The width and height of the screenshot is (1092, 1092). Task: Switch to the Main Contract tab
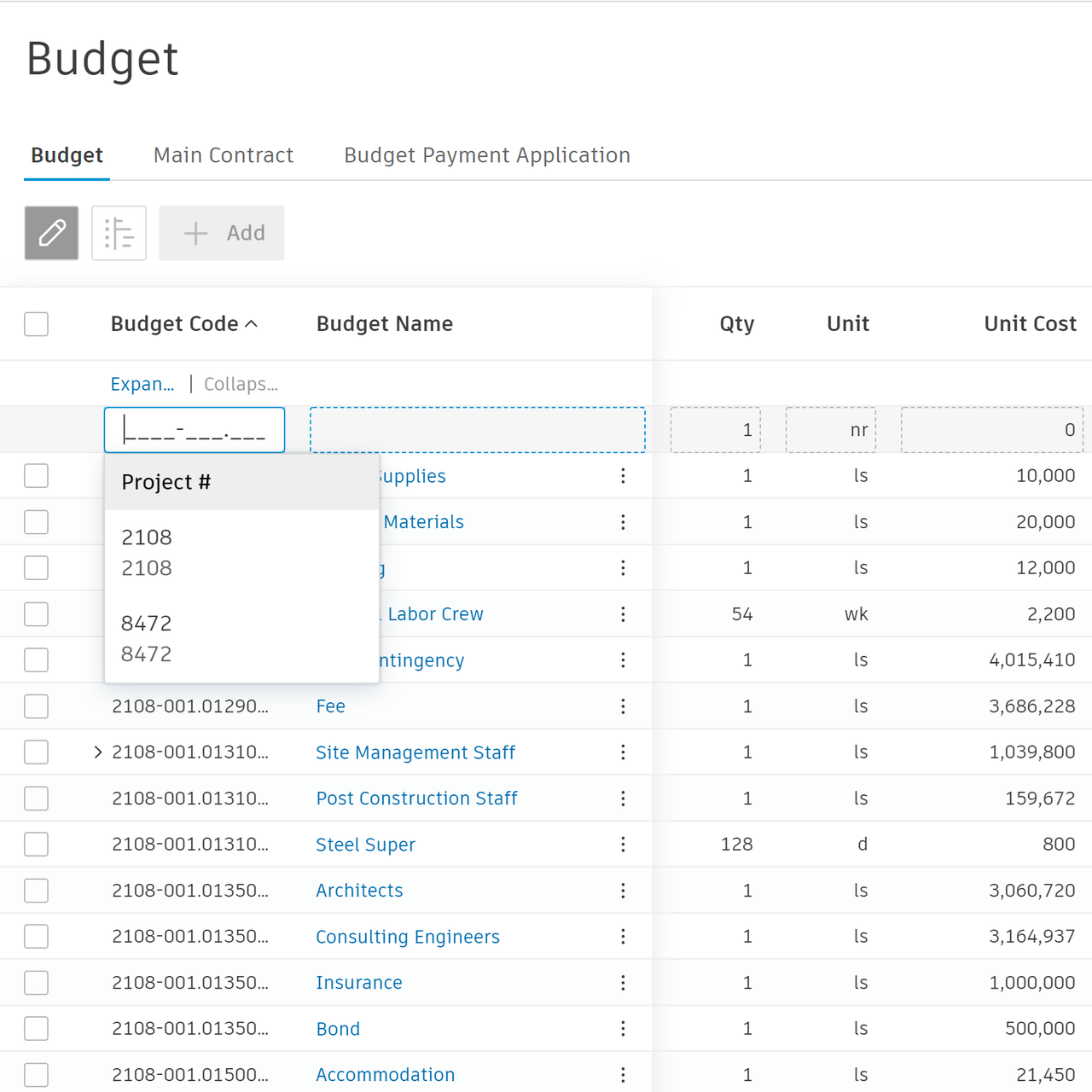point(224,155)
